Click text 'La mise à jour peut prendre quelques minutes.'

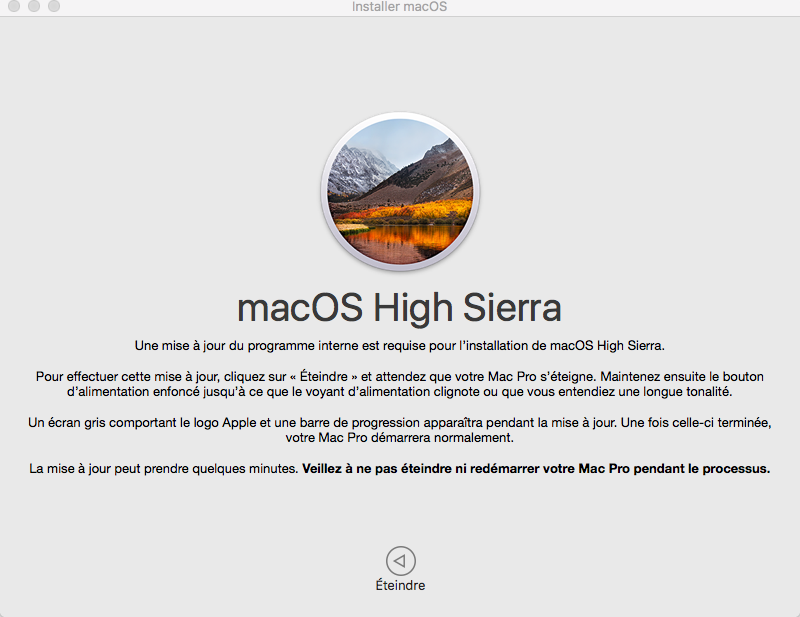[164, 468]
